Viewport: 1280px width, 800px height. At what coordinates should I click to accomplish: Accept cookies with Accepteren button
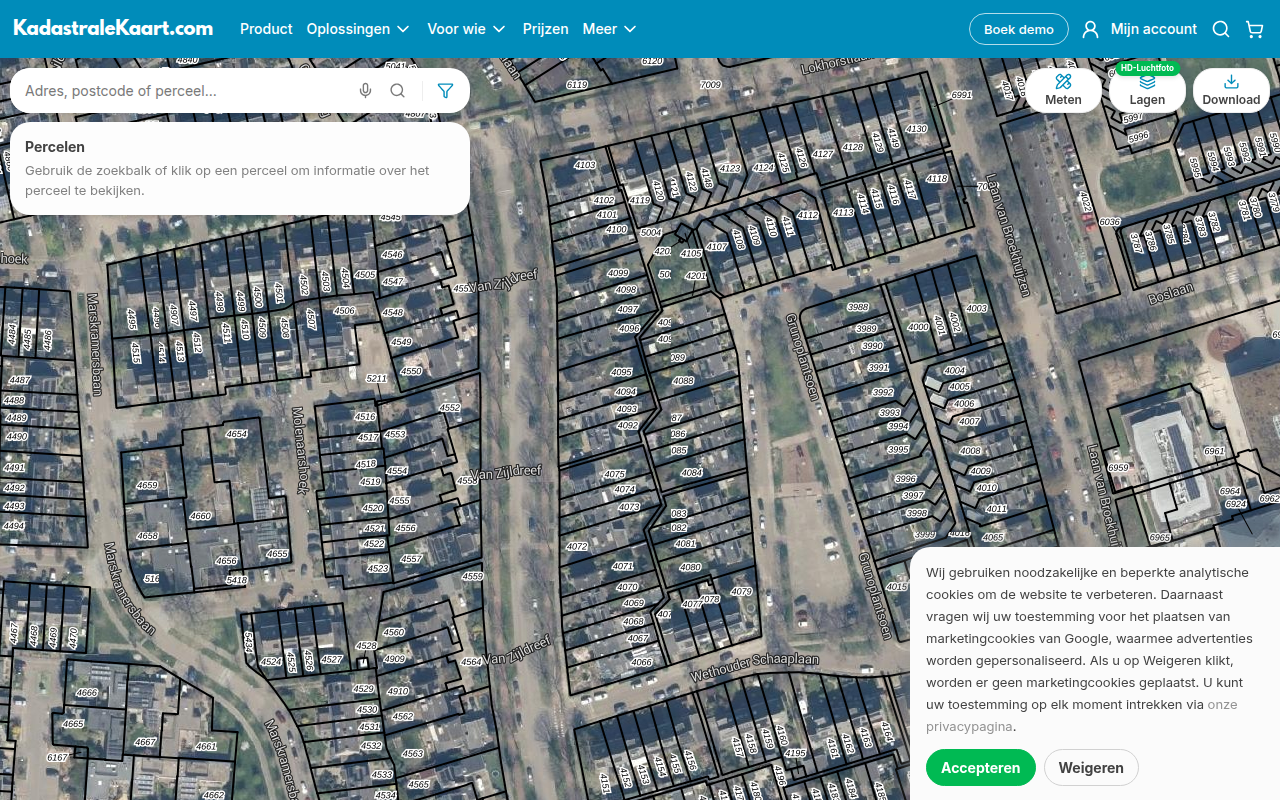click(x=980, y=768)
